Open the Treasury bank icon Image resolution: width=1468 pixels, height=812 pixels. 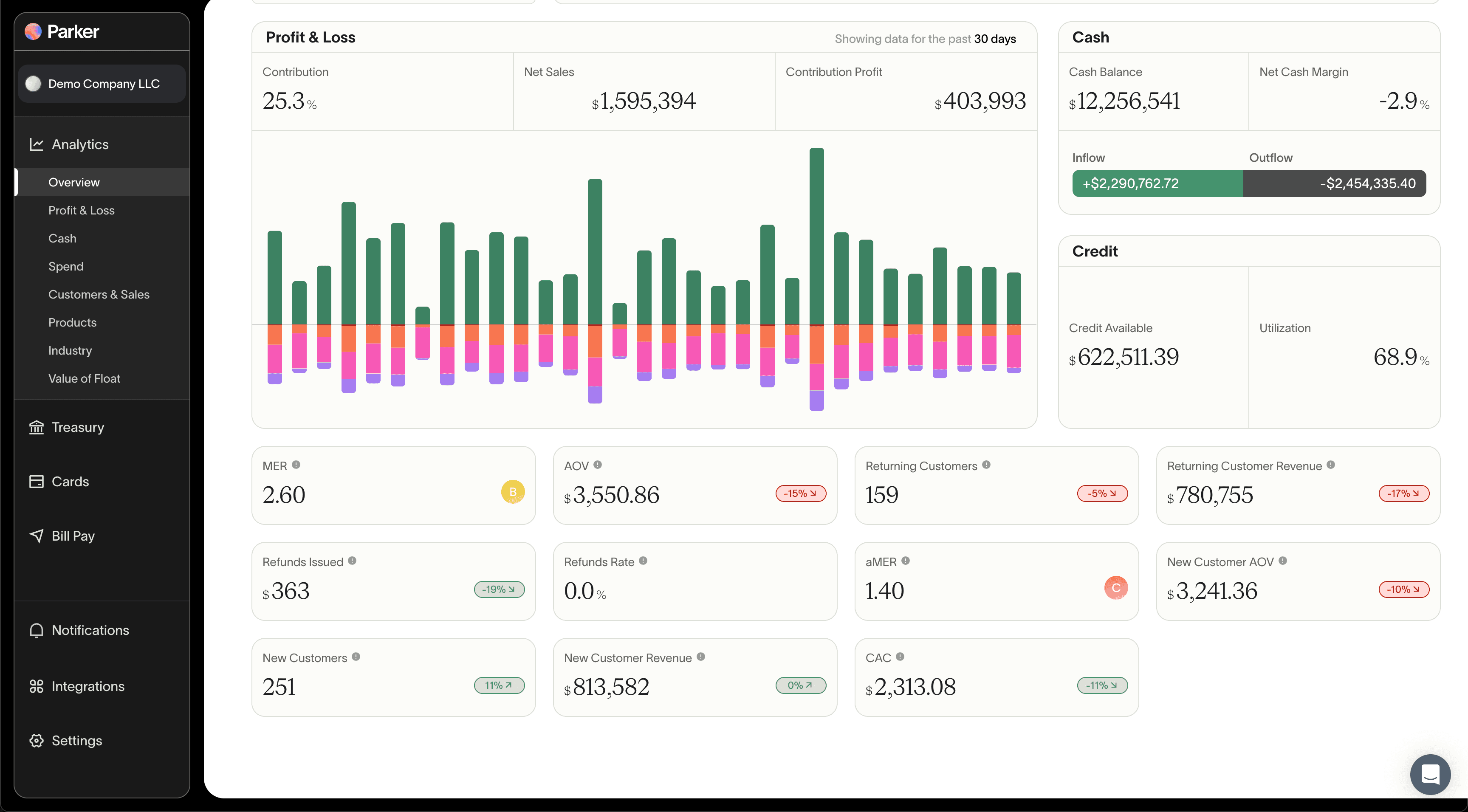[37, 427]
